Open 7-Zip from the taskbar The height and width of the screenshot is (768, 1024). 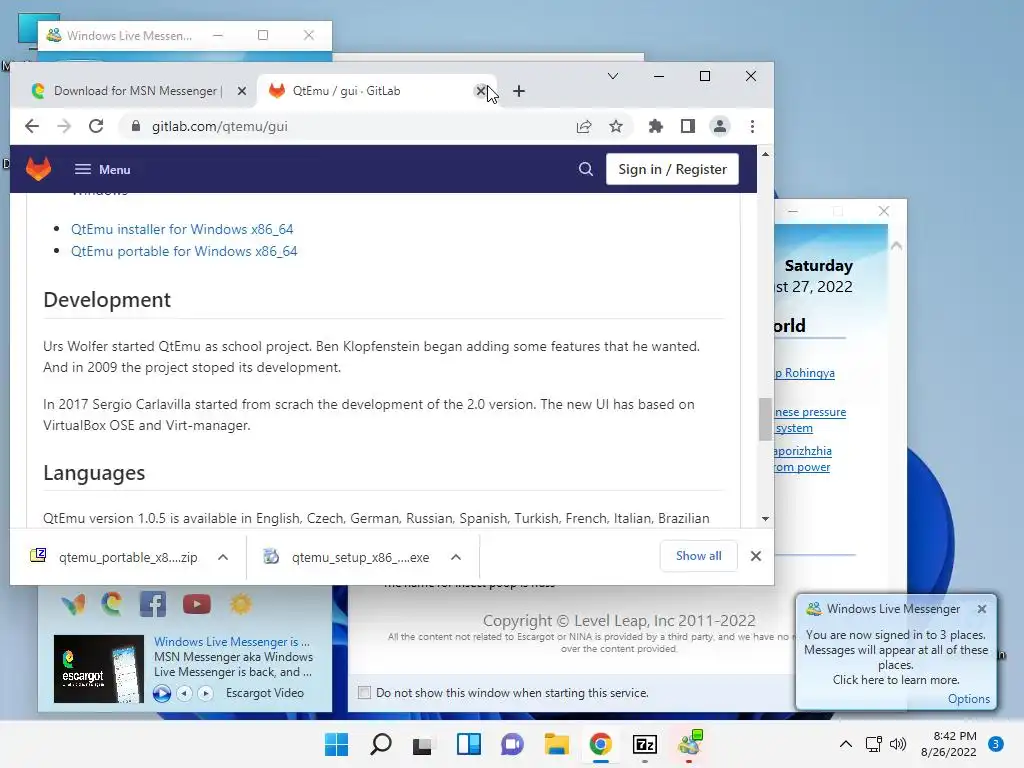point(645,744)
